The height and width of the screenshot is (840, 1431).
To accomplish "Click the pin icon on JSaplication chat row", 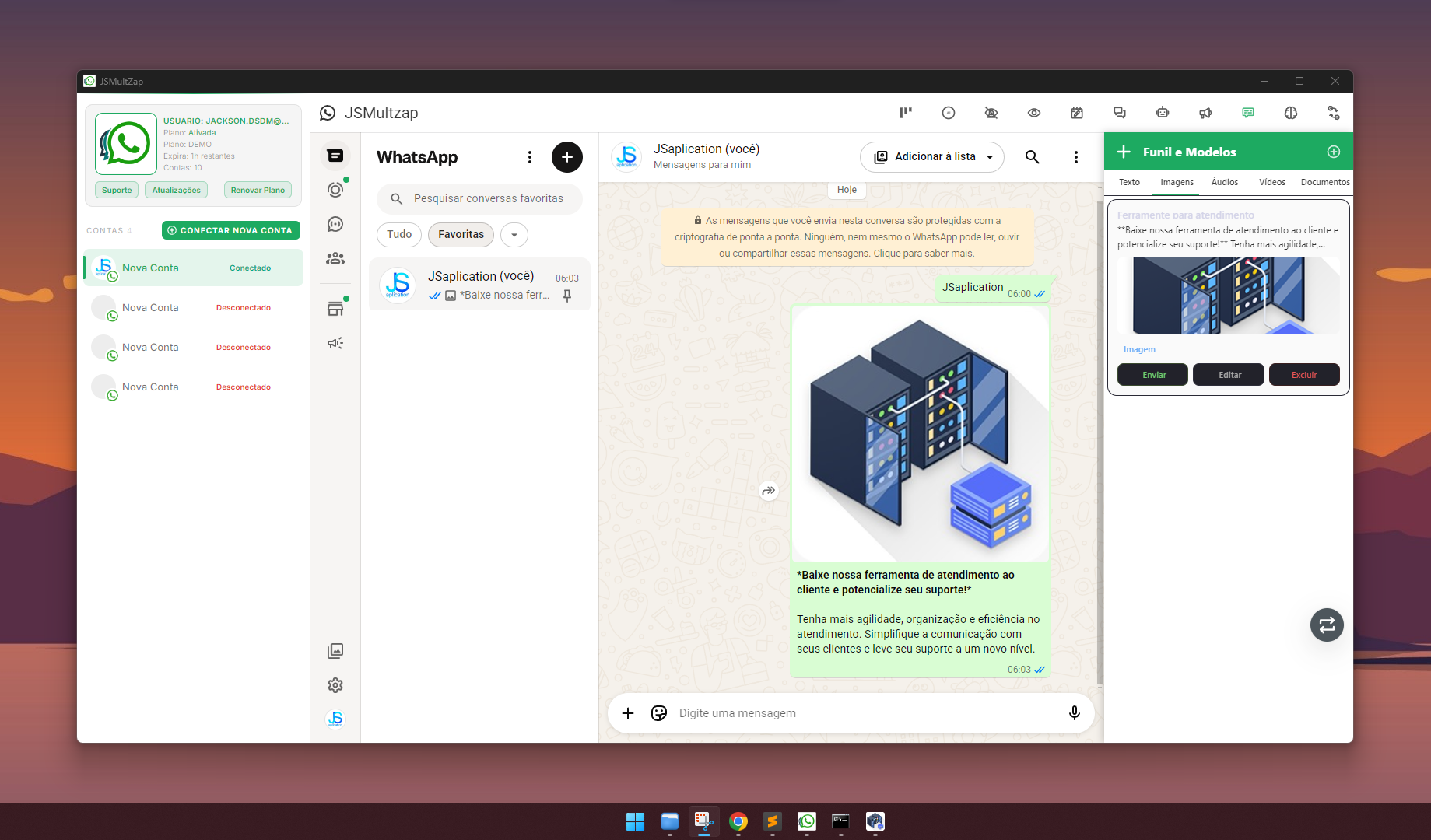I will (567, 296).
